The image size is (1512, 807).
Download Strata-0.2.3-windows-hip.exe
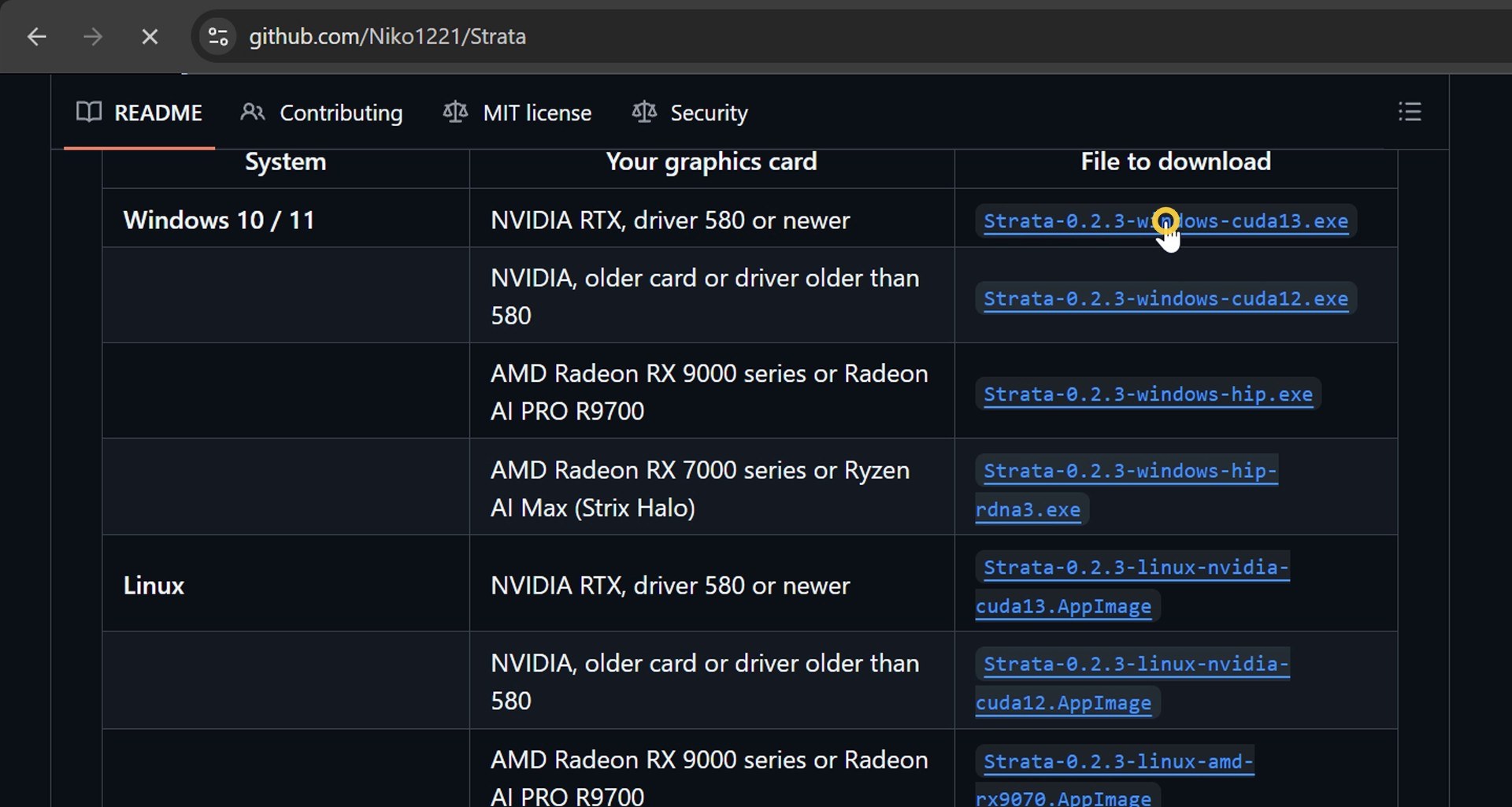(x=1148, y=394)
